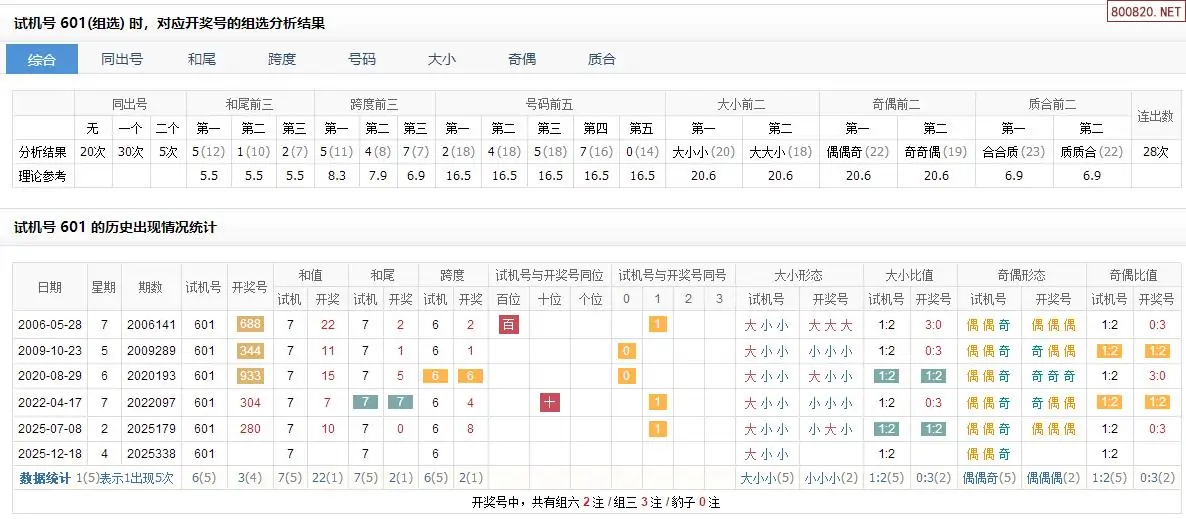Click the date 2025-12-18 cell
1186x519 pixels.
pos(48,455)
